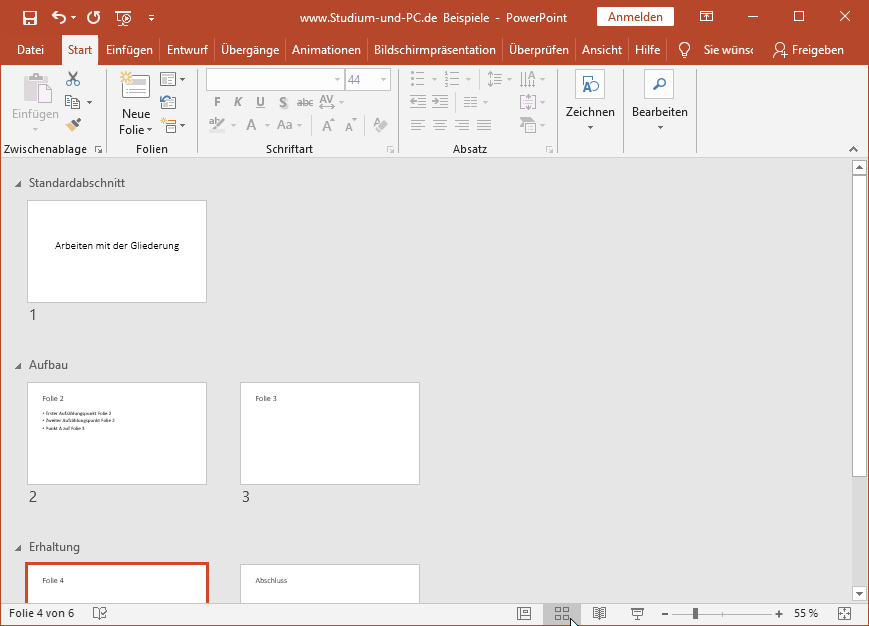Click the lightbulb 'Sie wünschen' search box
The width and height of the screenshot is (869, 626).
[715, 50]
